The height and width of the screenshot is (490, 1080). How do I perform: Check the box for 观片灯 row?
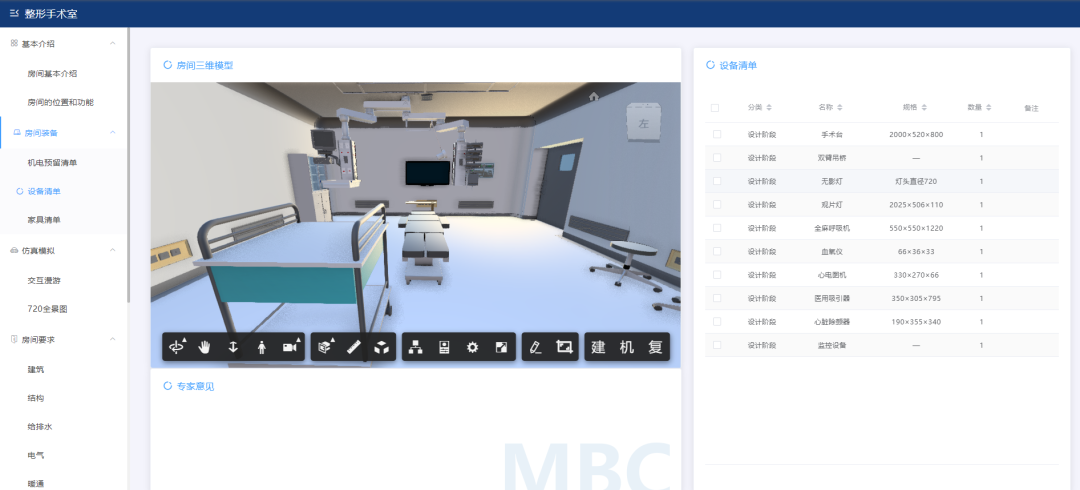coord(717,205)
